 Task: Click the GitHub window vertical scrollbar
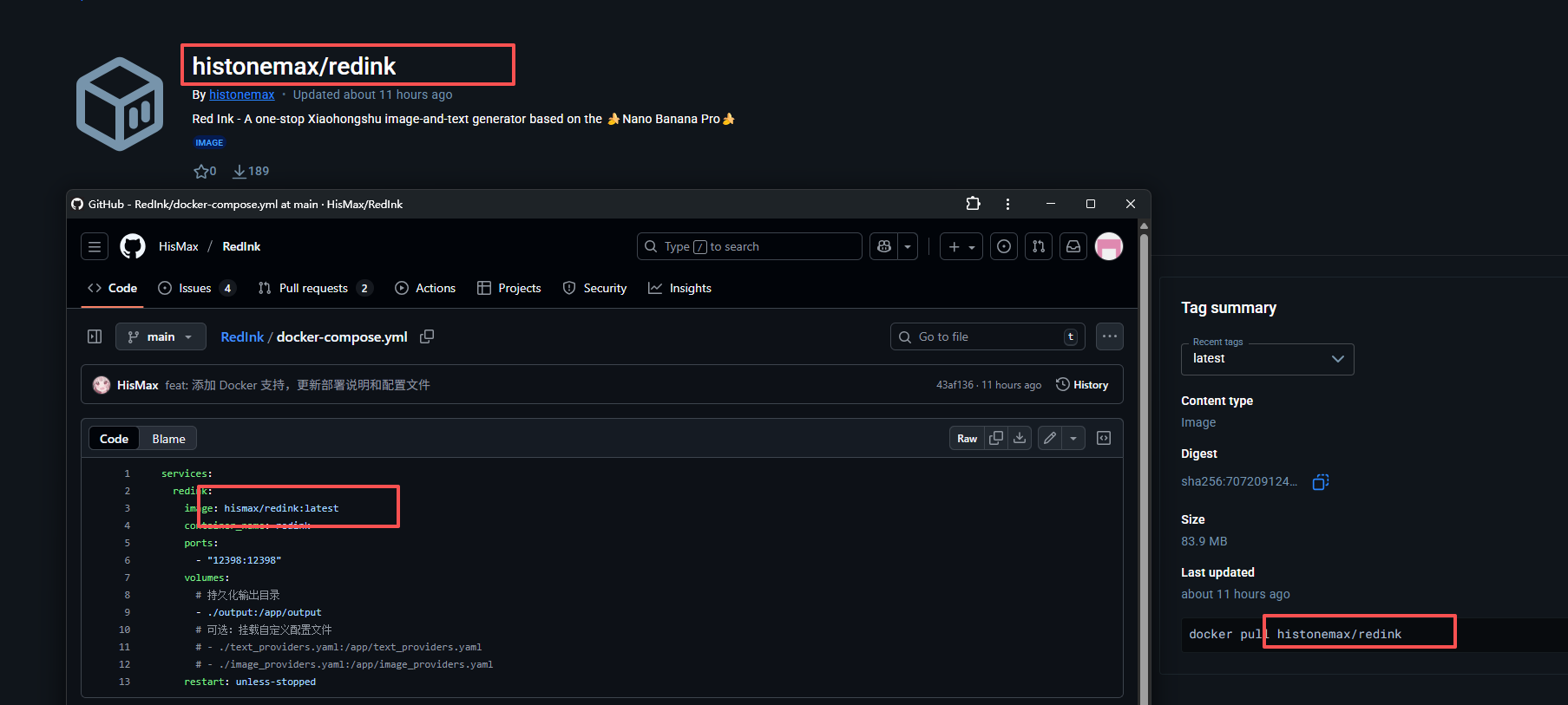[x=1144, y=468]
